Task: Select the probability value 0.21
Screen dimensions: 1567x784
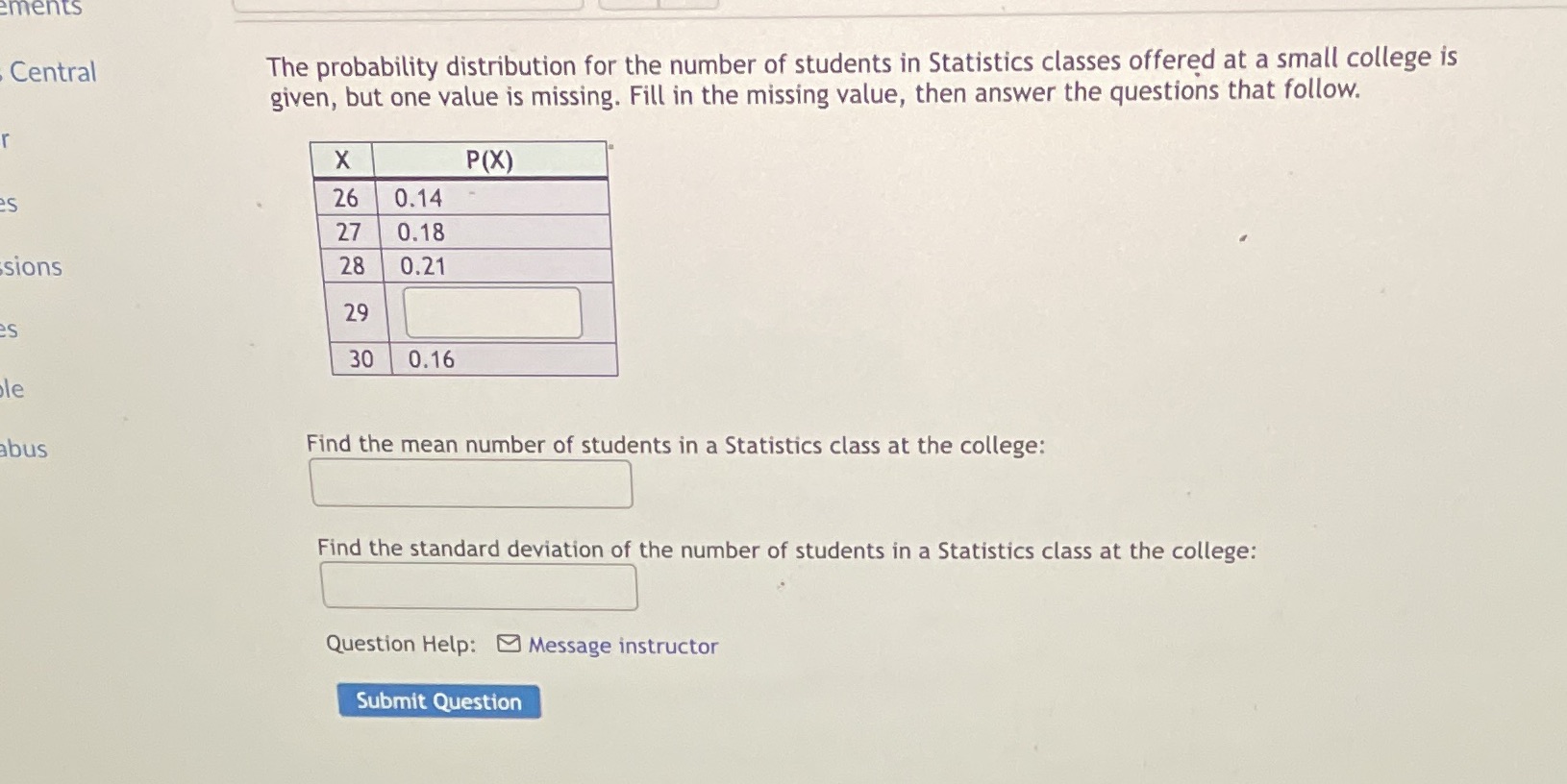Action: (x=422, y=266)
